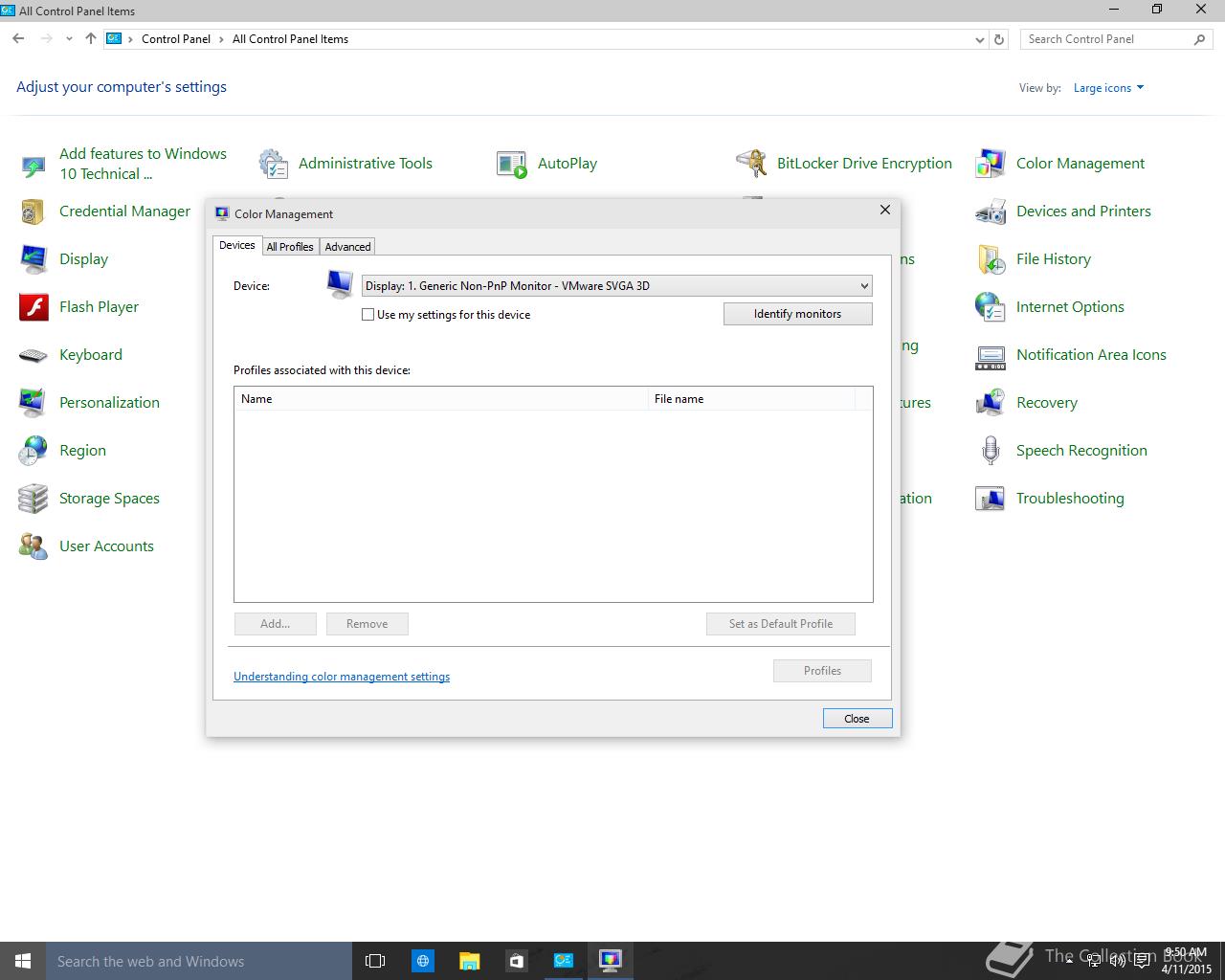Open Color Management icon in Control Panel
This screenshot has width=1225, height=980.
[x=991, y=164]
